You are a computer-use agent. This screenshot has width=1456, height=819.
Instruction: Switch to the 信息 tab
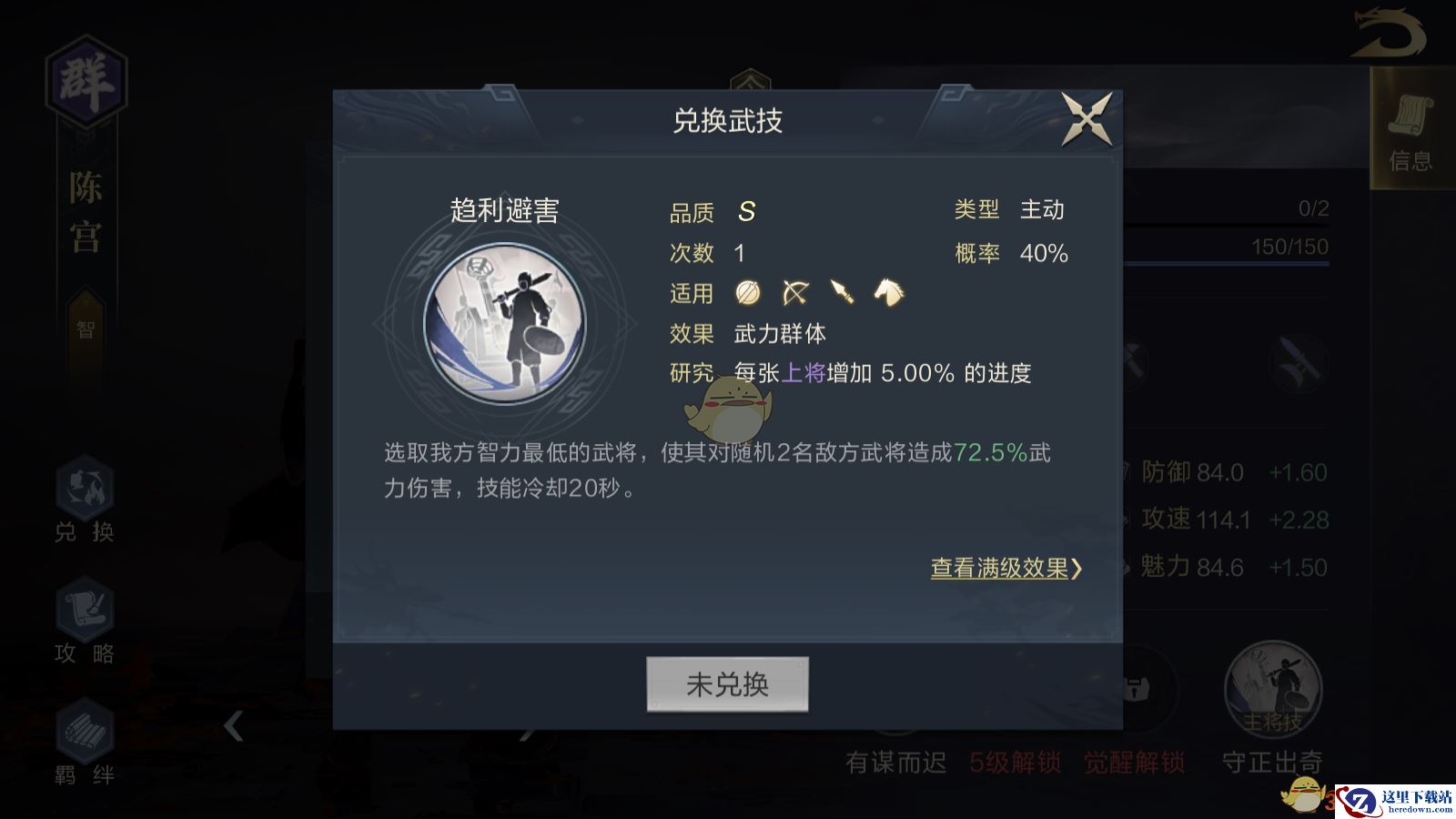1411,128
